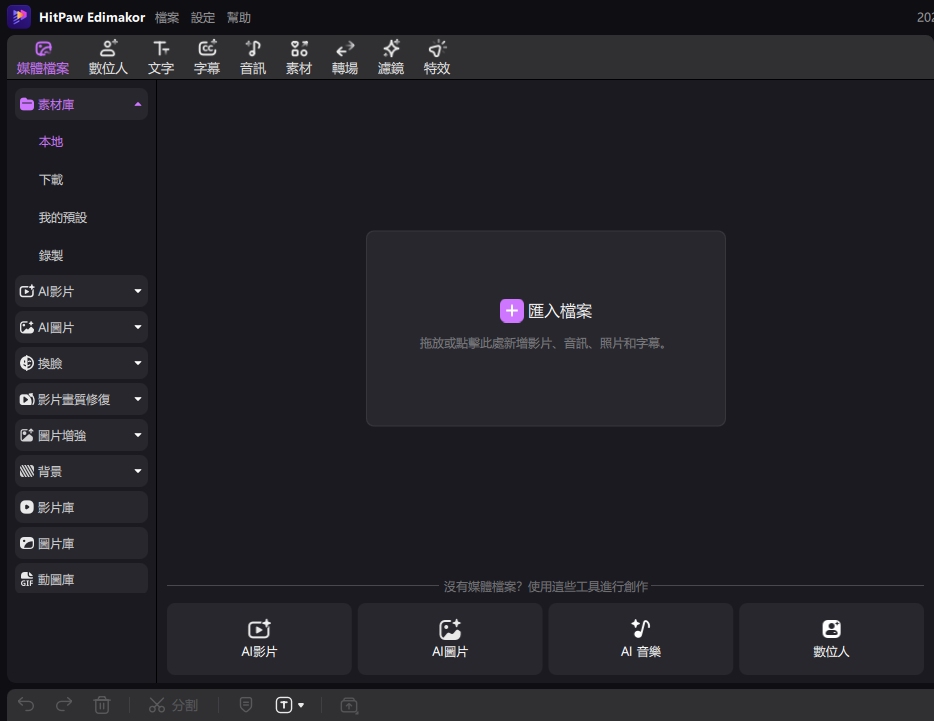The height and width of the screenshot is (721, 934).
Task: Open the 素材 stickers panel
Action: pos(298,56)
